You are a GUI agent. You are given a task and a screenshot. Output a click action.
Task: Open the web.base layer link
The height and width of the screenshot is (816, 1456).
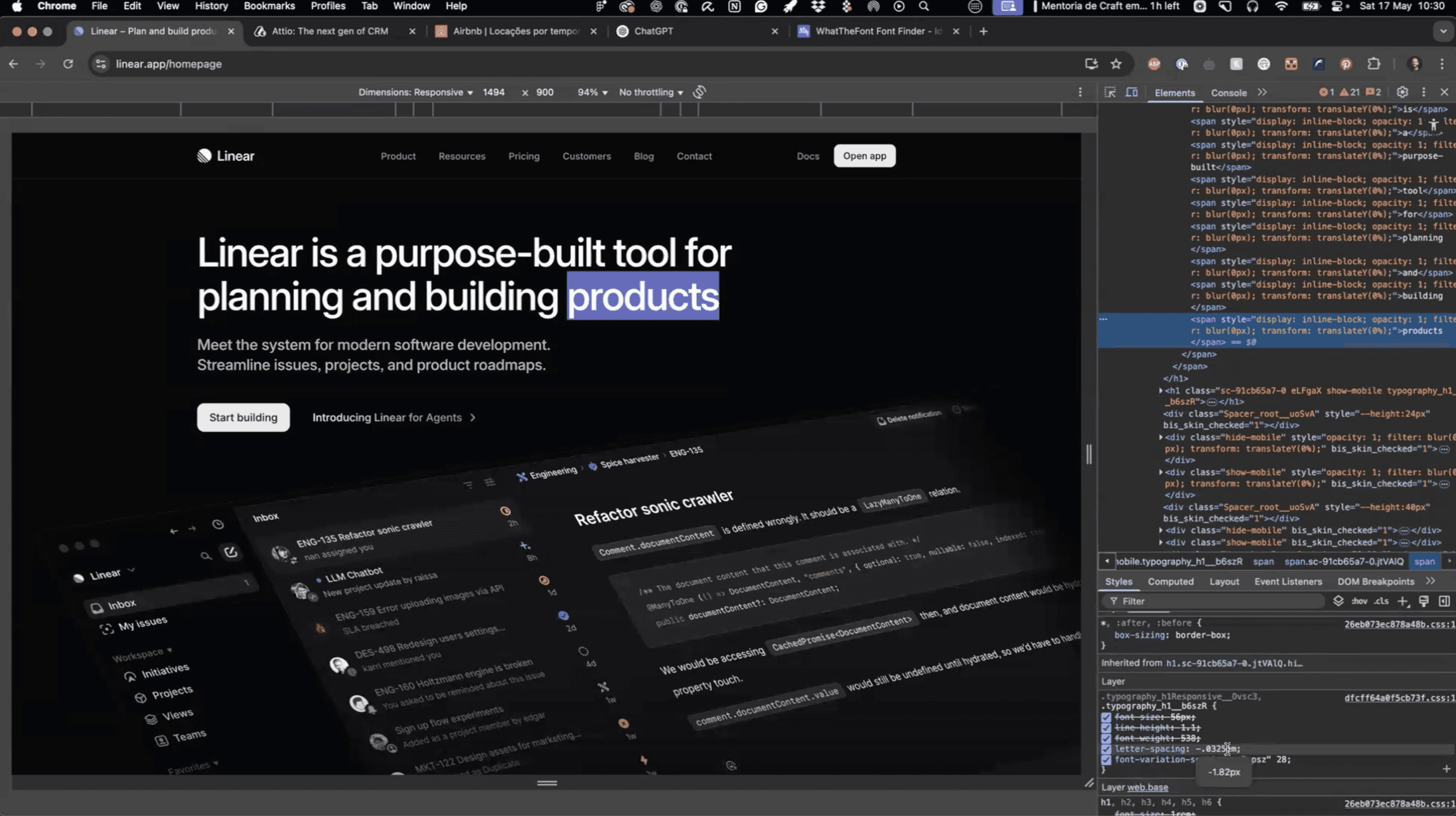point(1147,787)
